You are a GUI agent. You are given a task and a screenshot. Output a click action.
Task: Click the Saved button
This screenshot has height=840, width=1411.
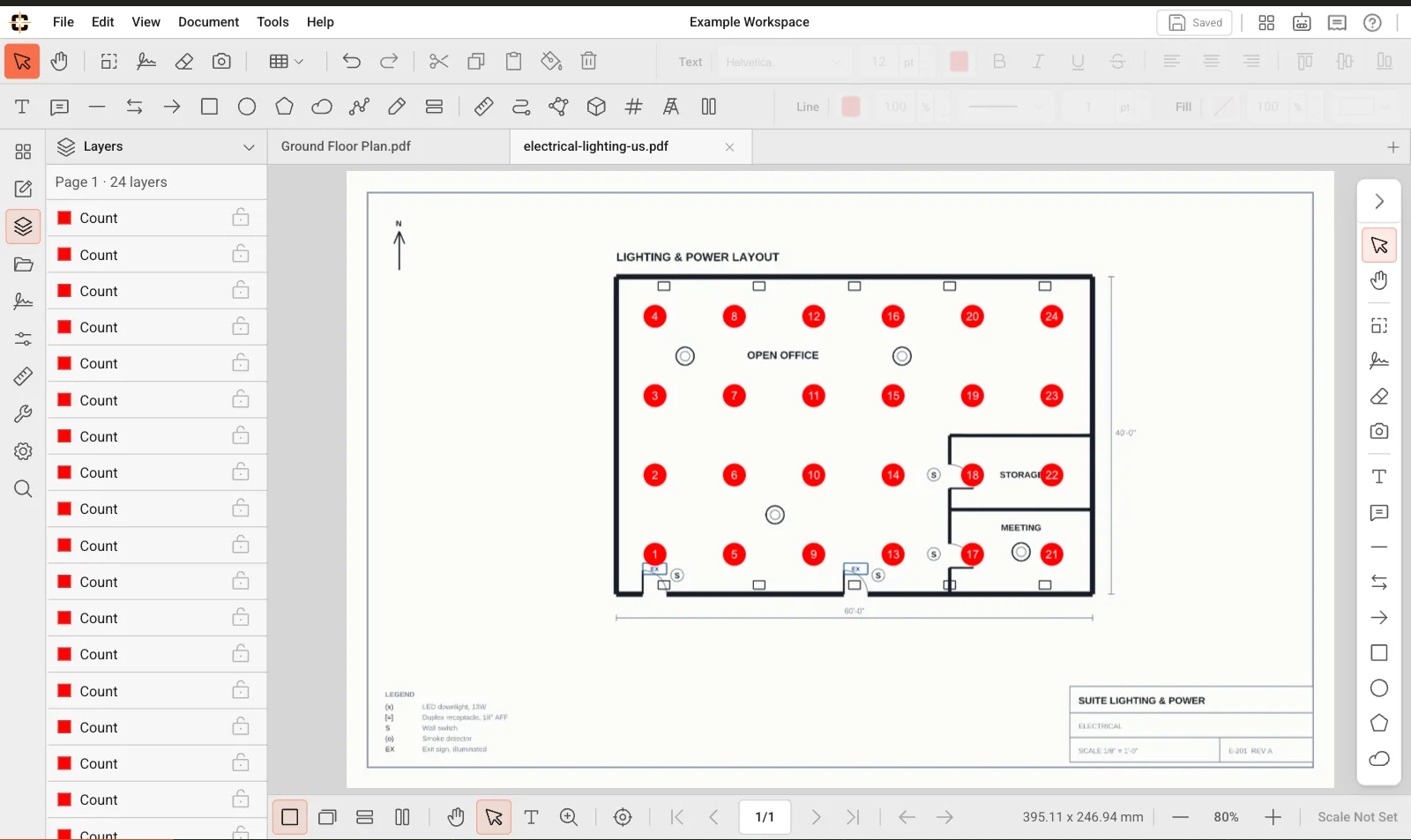point(1195,23)
